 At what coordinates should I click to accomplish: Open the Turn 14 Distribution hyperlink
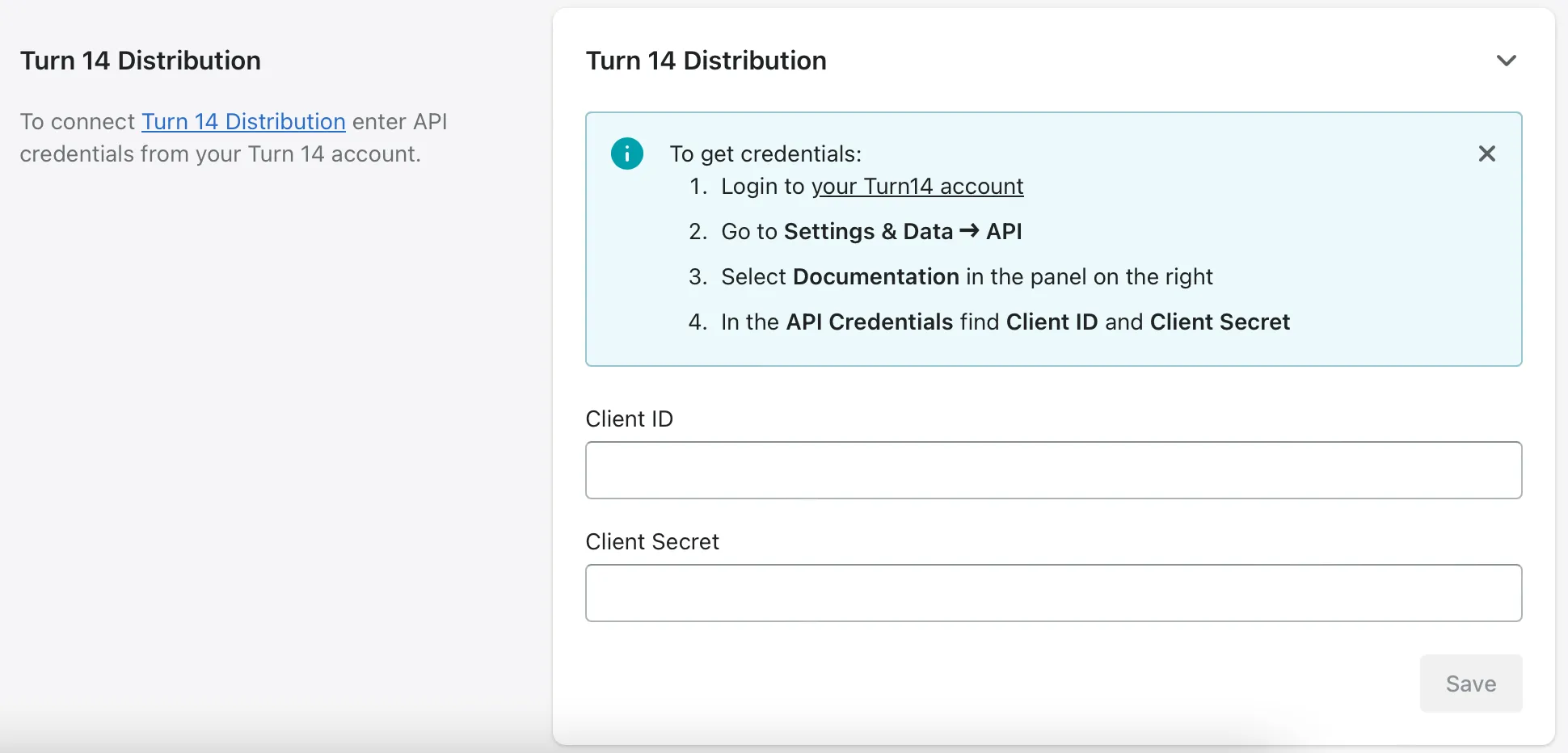pyautogui.click(x=242, y=121)
